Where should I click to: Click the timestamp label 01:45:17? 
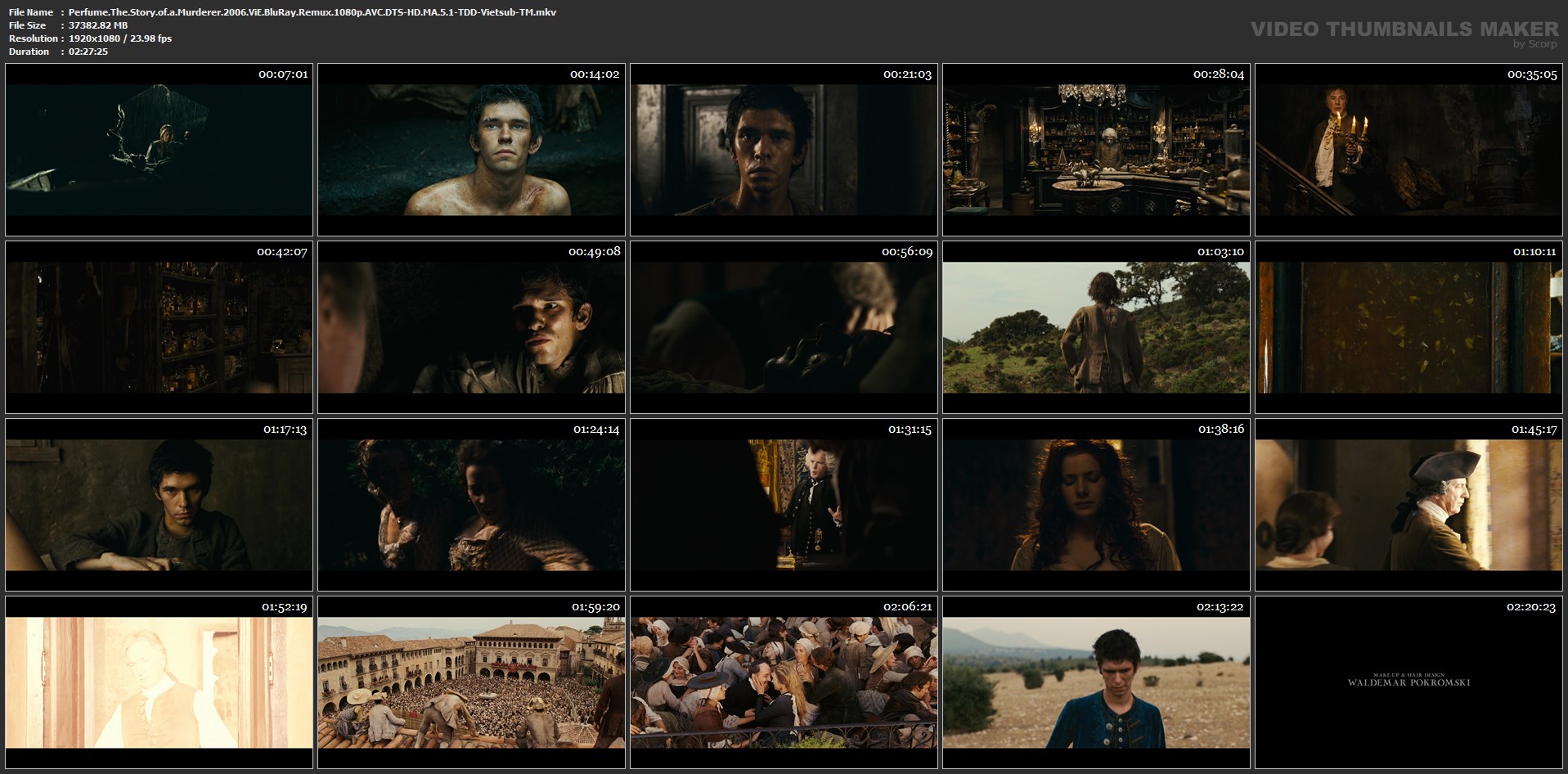pos(1534,430)
